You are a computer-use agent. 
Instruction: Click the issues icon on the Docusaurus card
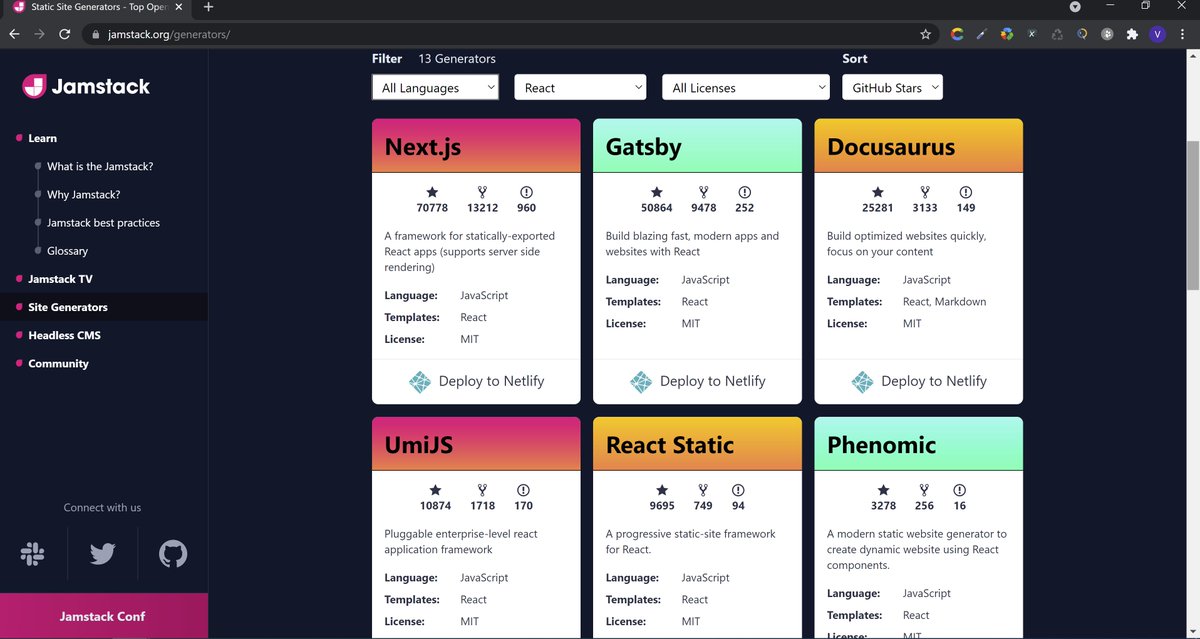(x=965, y=193)
